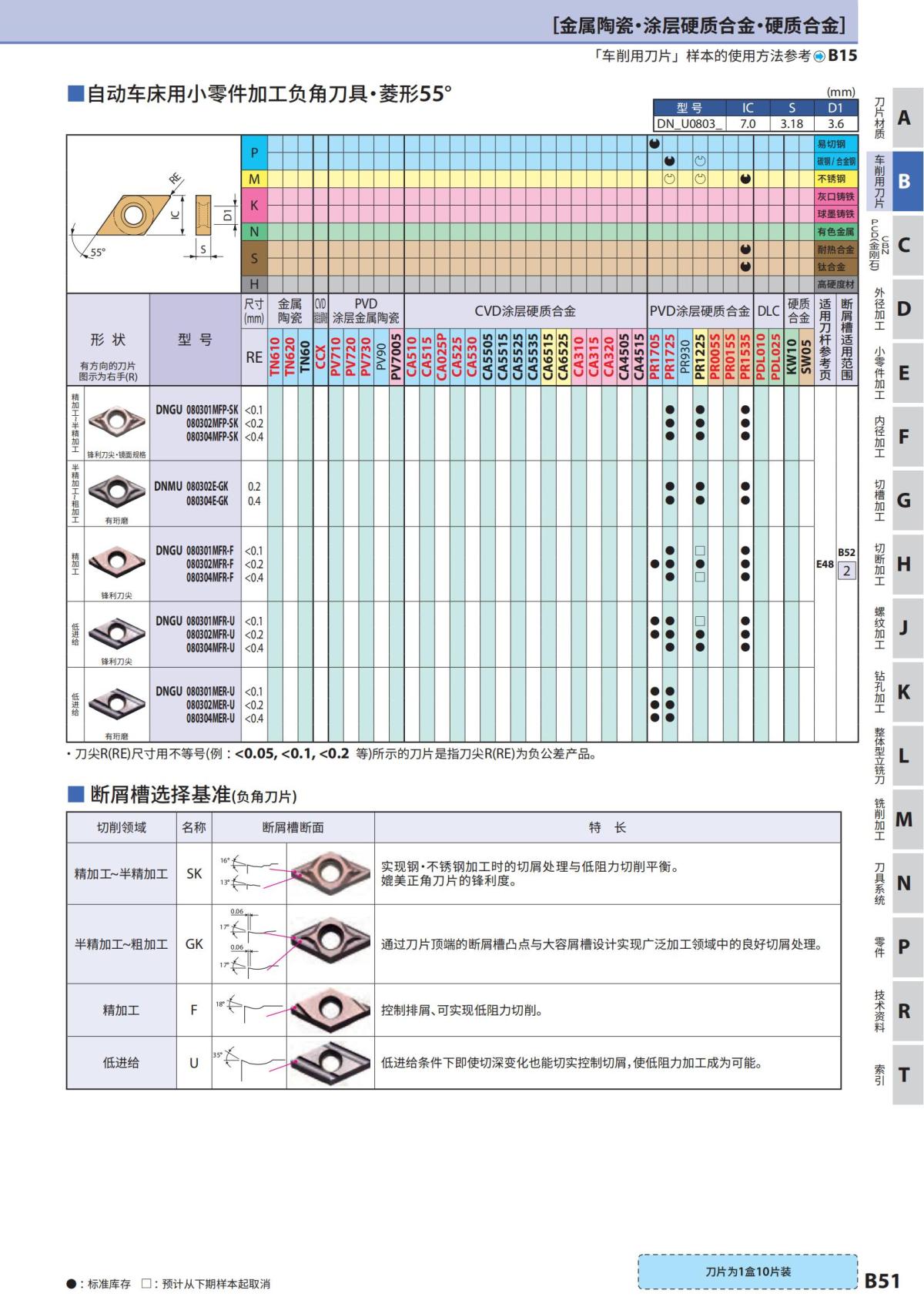The image size is (924, 1307).
Task: Open section tab G 切槽加工
Action: tap(896, 501)
